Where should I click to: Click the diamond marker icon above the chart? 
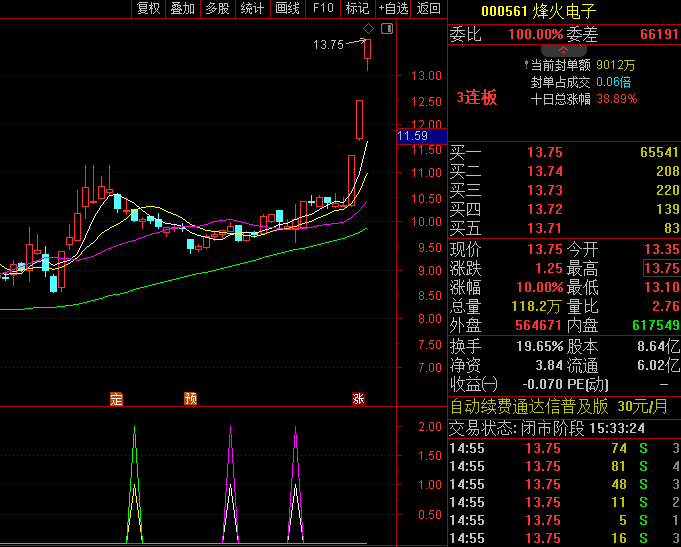[368, 28]
